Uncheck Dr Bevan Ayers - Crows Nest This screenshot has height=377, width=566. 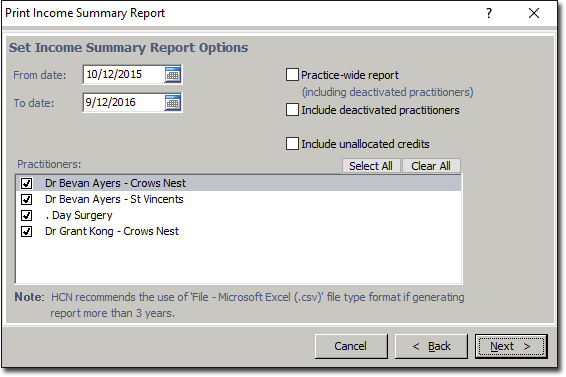point(26,183)
